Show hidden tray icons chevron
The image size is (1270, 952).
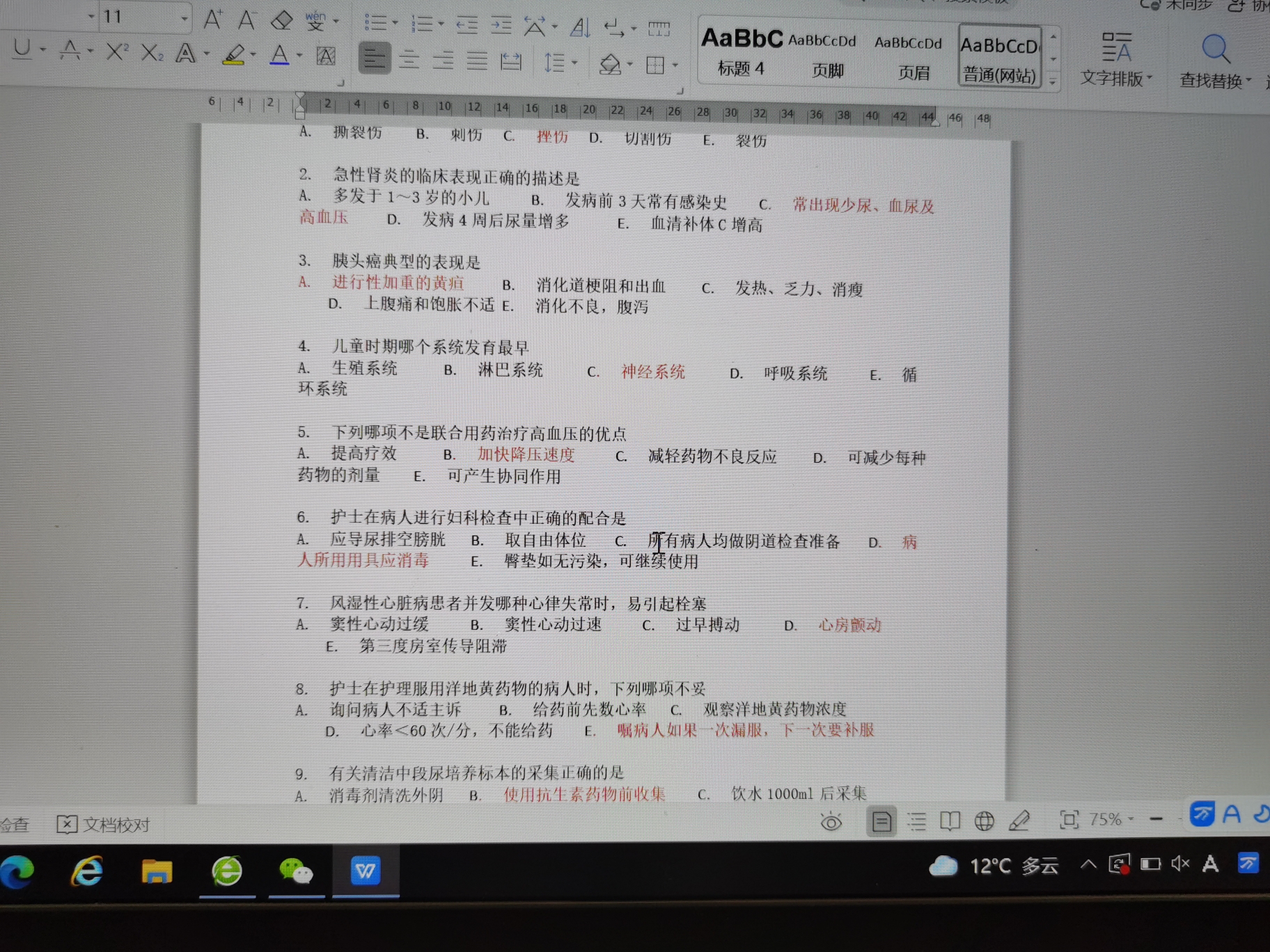point(1088,865)
